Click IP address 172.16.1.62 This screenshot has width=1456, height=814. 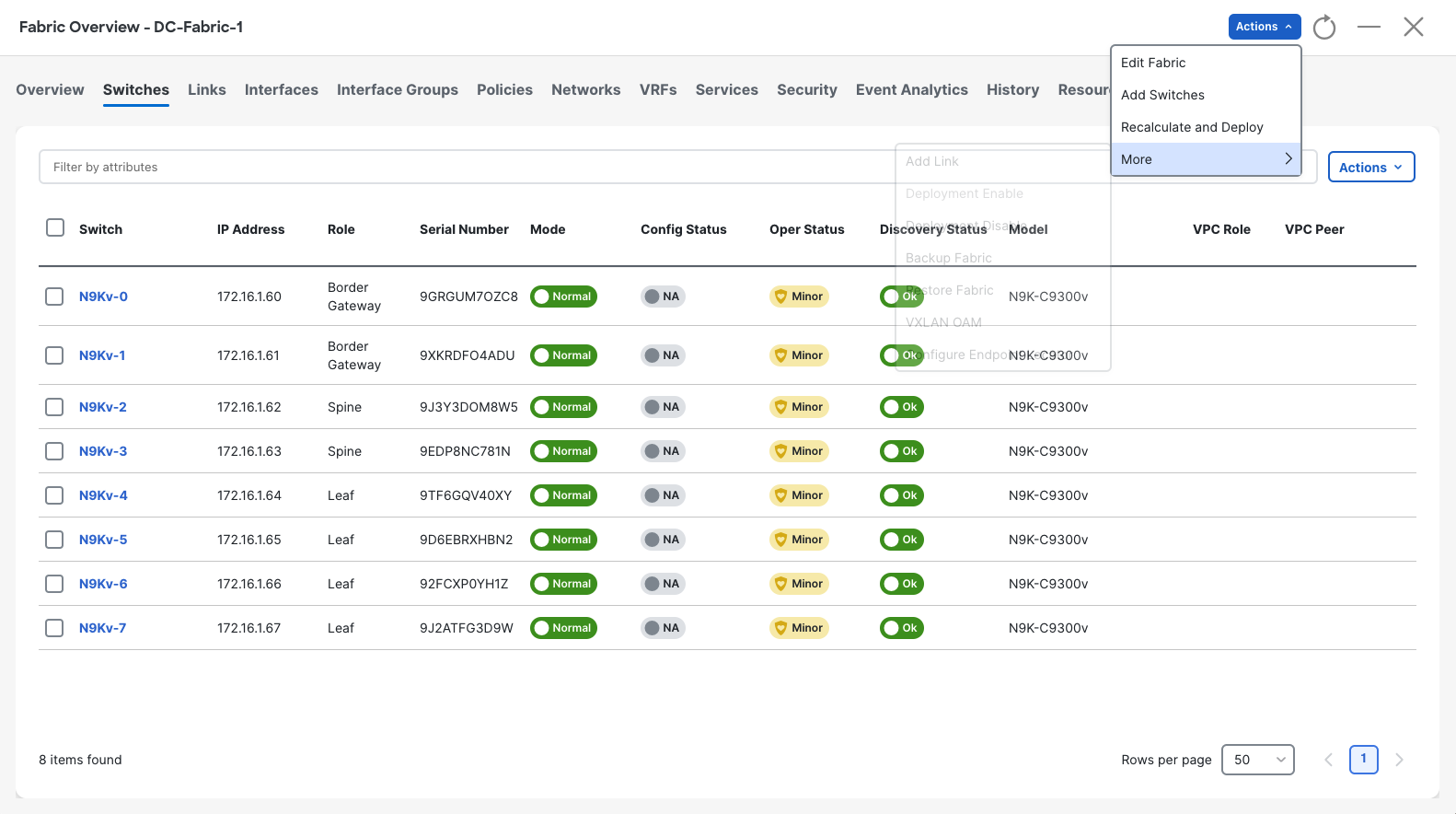click(249, 407)
